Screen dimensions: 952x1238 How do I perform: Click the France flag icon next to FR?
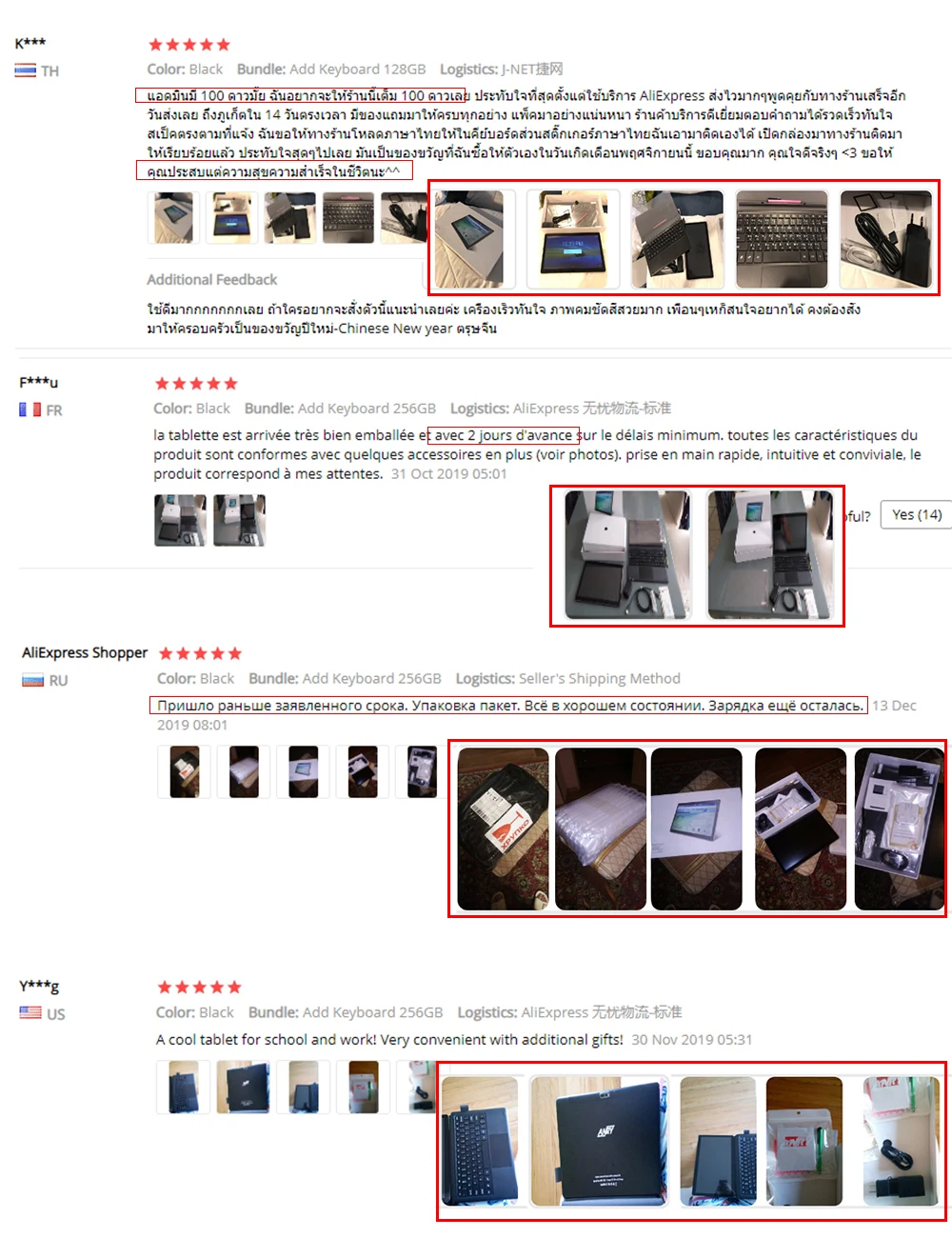(30, 409)
